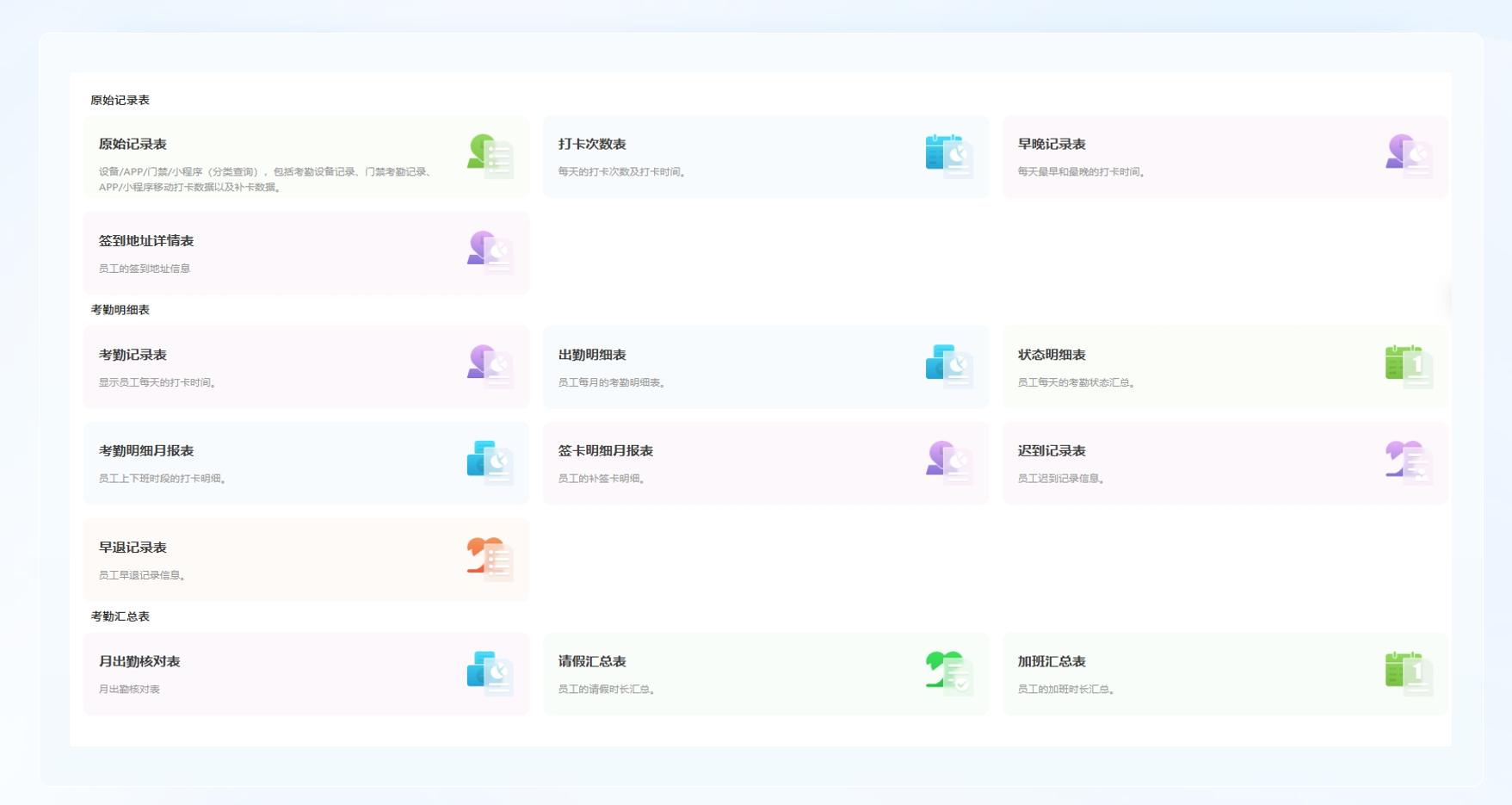Select the 考勤明细表 section heading
The height and width of the screenshot is (805, 1512).
click(120, 310)
